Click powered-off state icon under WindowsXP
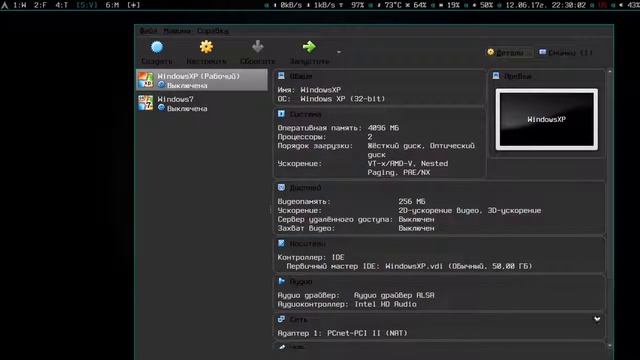This screenshot has width=640, height=360. tap(161, 85)
